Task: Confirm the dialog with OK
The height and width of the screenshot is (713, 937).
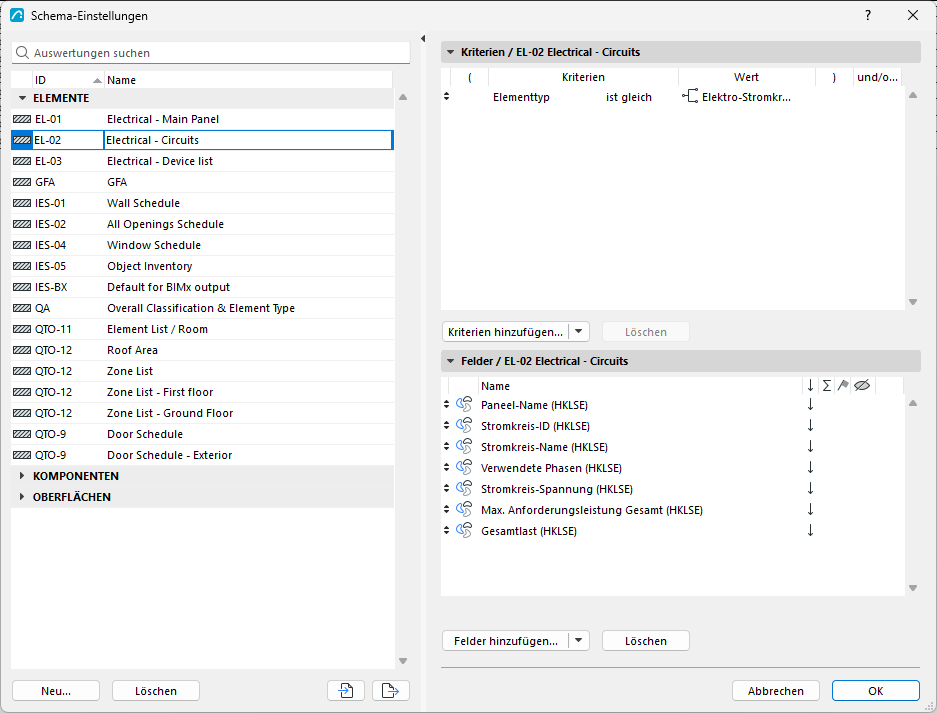Action: 876,690
